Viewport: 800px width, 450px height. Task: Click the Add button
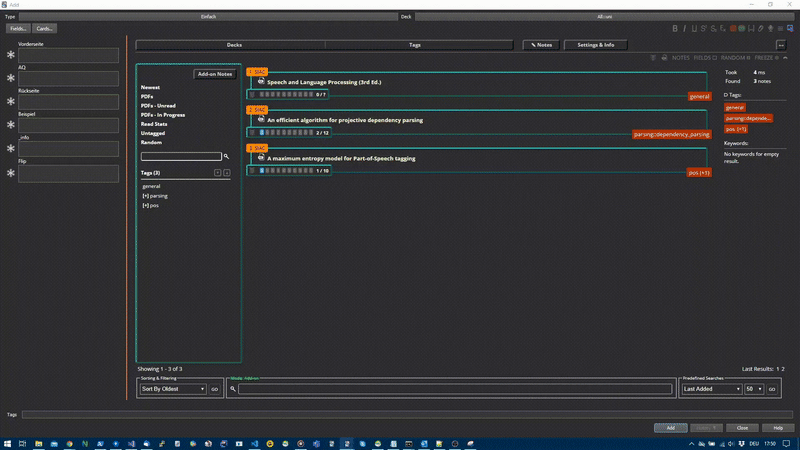pos(670,428)
